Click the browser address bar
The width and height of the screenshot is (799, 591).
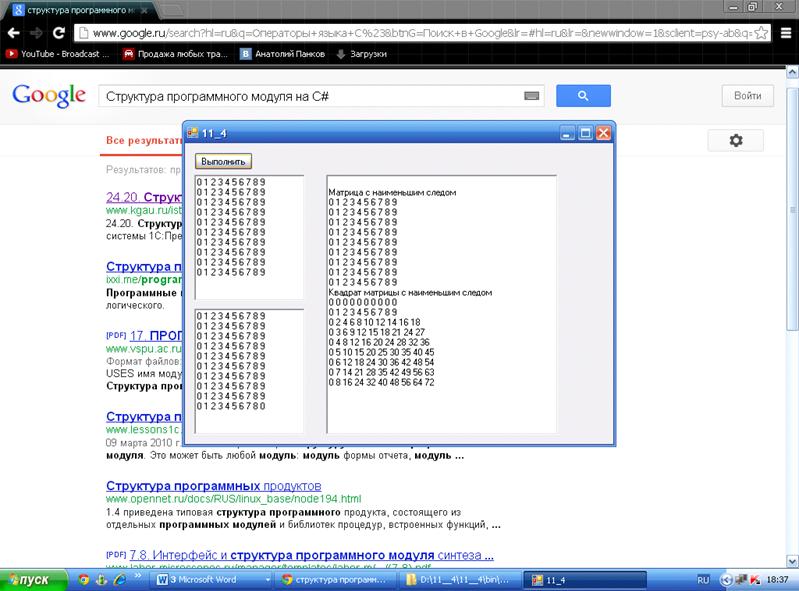click(420, 32)
